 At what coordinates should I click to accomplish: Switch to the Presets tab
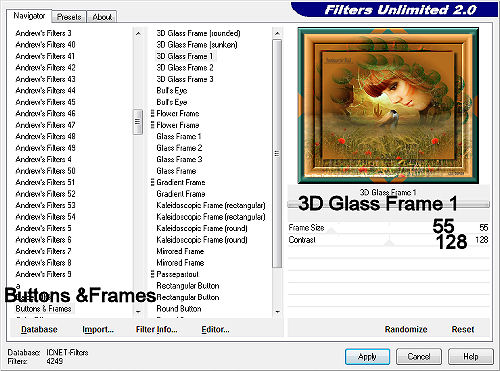(x=69, y=17)
